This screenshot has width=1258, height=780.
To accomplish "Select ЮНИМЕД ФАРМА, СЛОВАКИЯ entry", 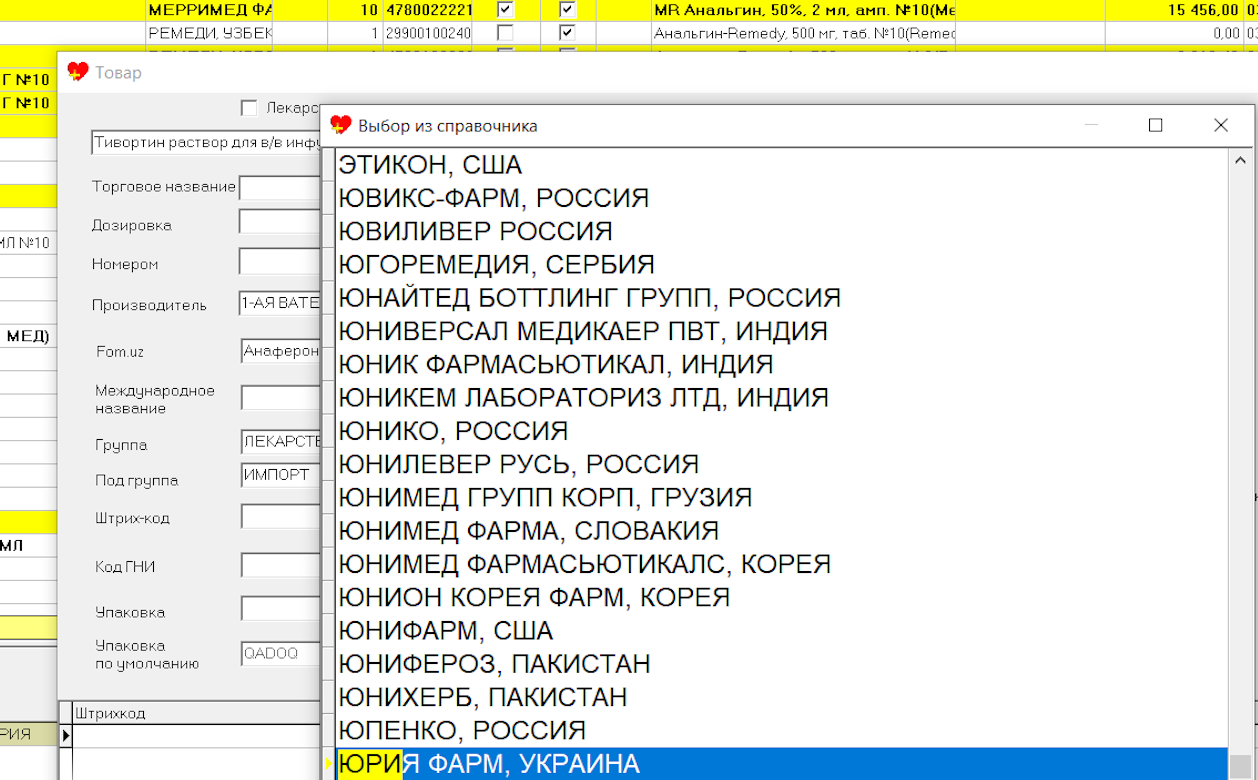I will click(781, 530).
